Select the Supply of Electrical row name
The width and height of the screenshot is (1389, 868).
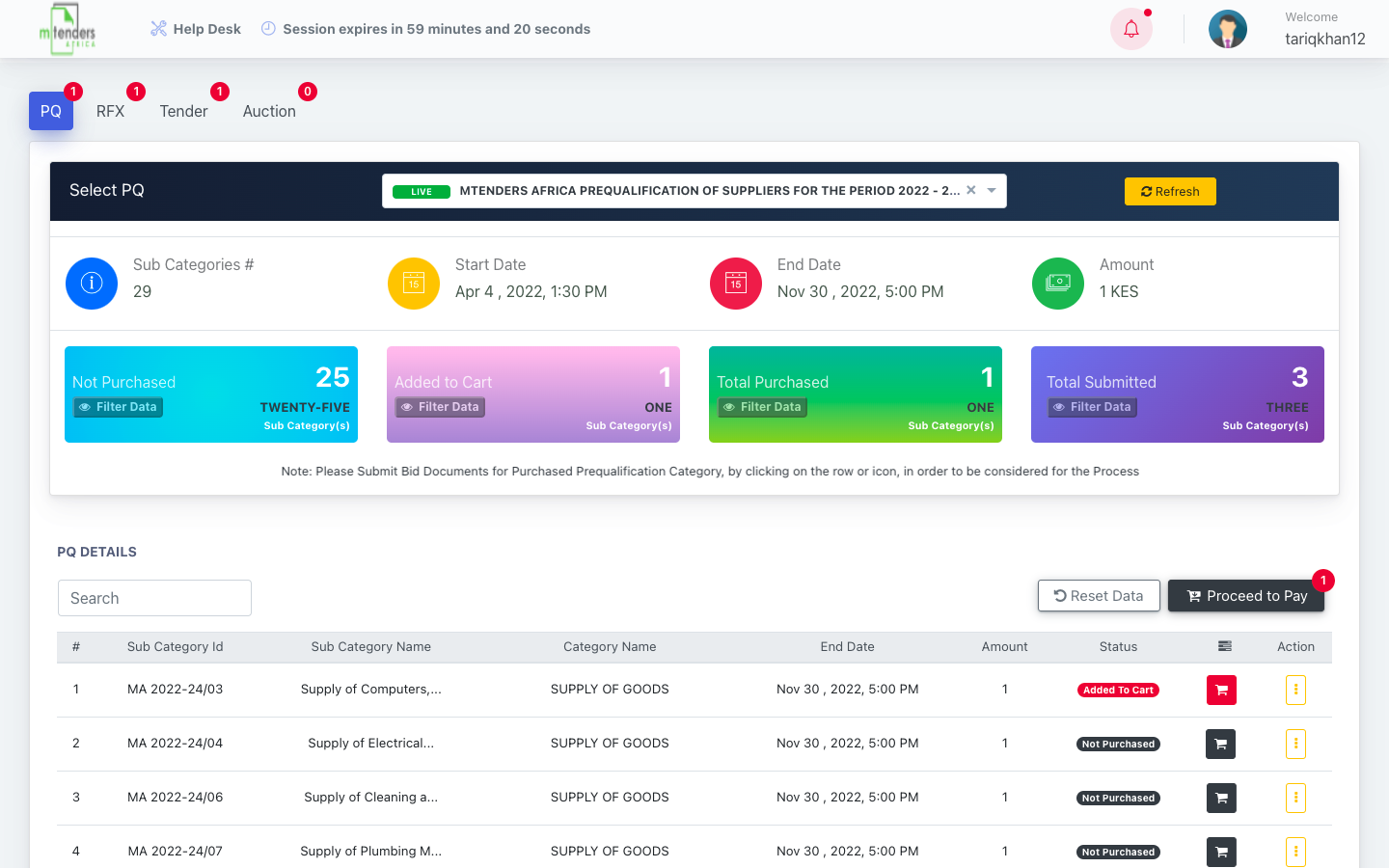click(x=371, y=744)
